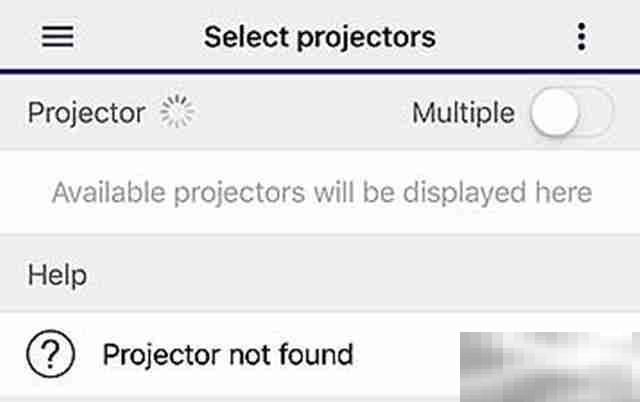
Task: Click the "Help" section header
Action: (57, 274)
